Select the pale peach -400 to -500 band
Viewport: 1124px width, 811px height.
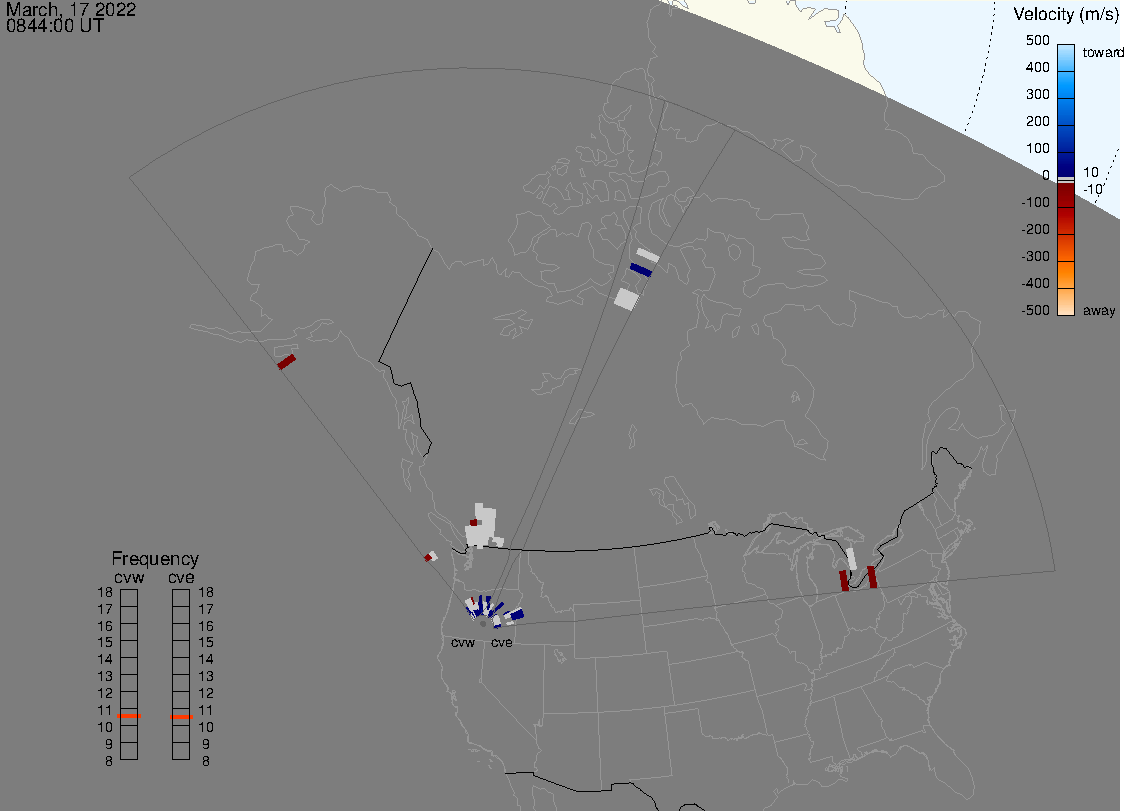[x=1066, y=301]
